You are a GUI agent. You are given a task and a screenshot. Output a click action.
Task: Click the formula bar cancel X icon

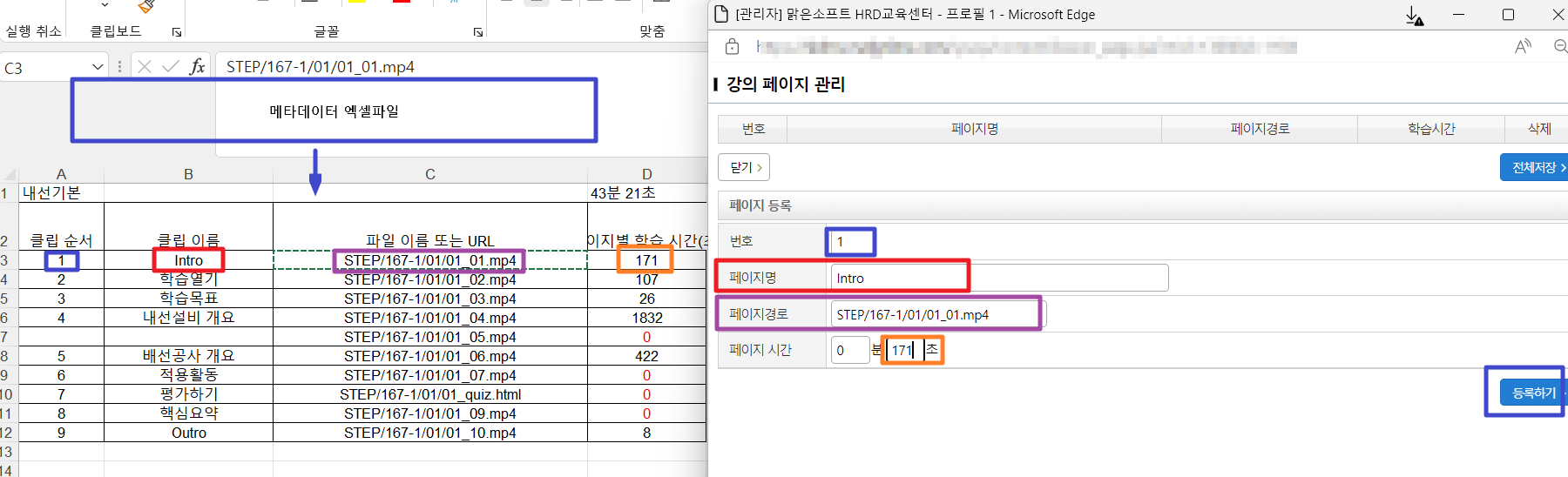pyautogui.click(x=145, y=67)
